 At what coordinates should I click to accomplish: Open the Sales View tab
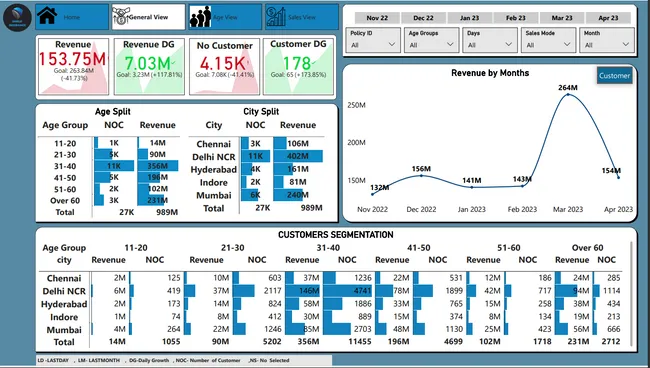click(x=302, y=17)
